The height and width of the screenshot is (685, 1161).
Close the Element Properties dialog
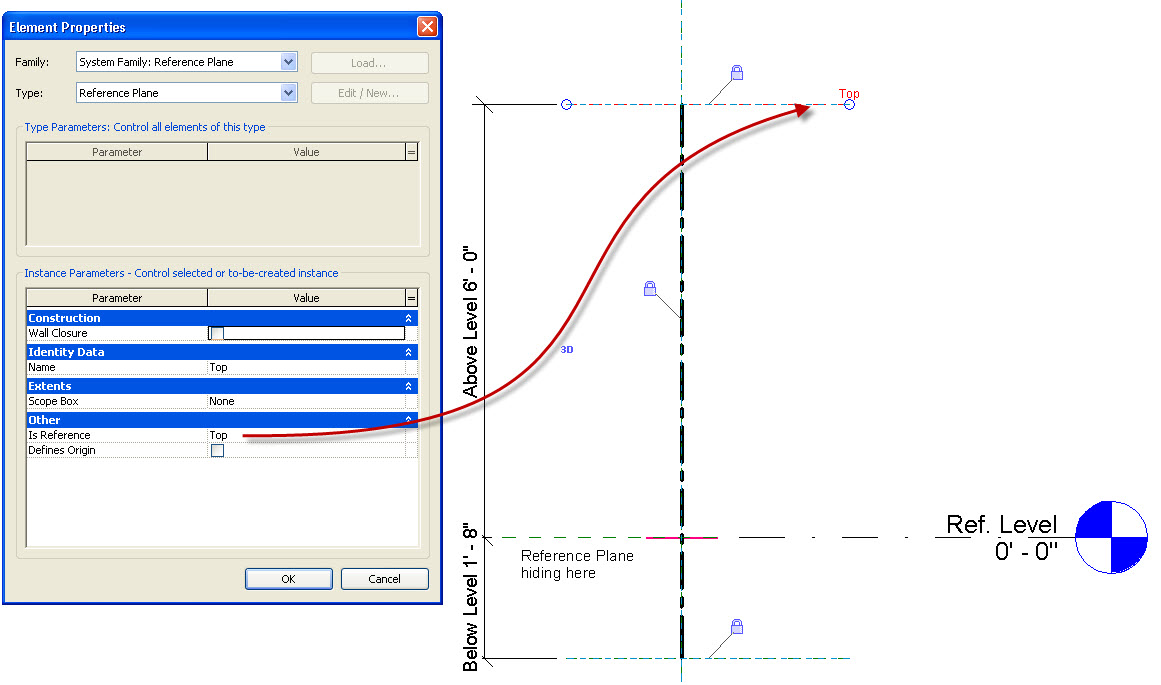click(x=427, y=27)
